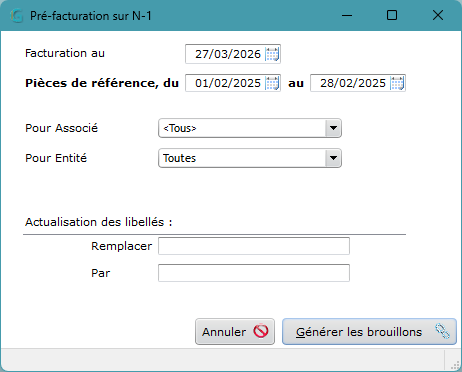The width and height of the screenshot is (462, 372).
Task: Minimize the Pré-facturation window
Action: tap(347, 15)
